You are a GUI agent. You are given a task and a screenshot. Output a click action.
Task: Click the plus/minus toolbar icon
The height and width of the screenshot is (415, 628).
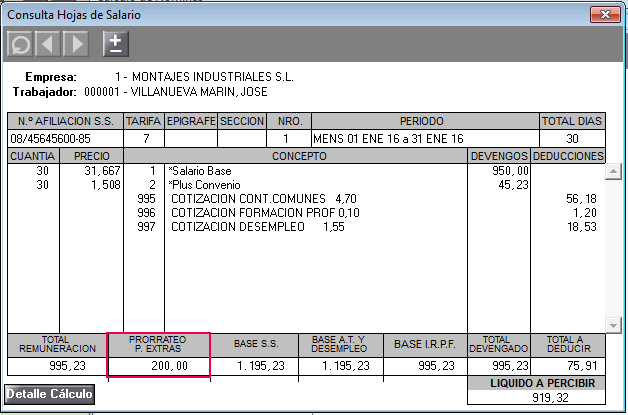click(x=116, y=43)
